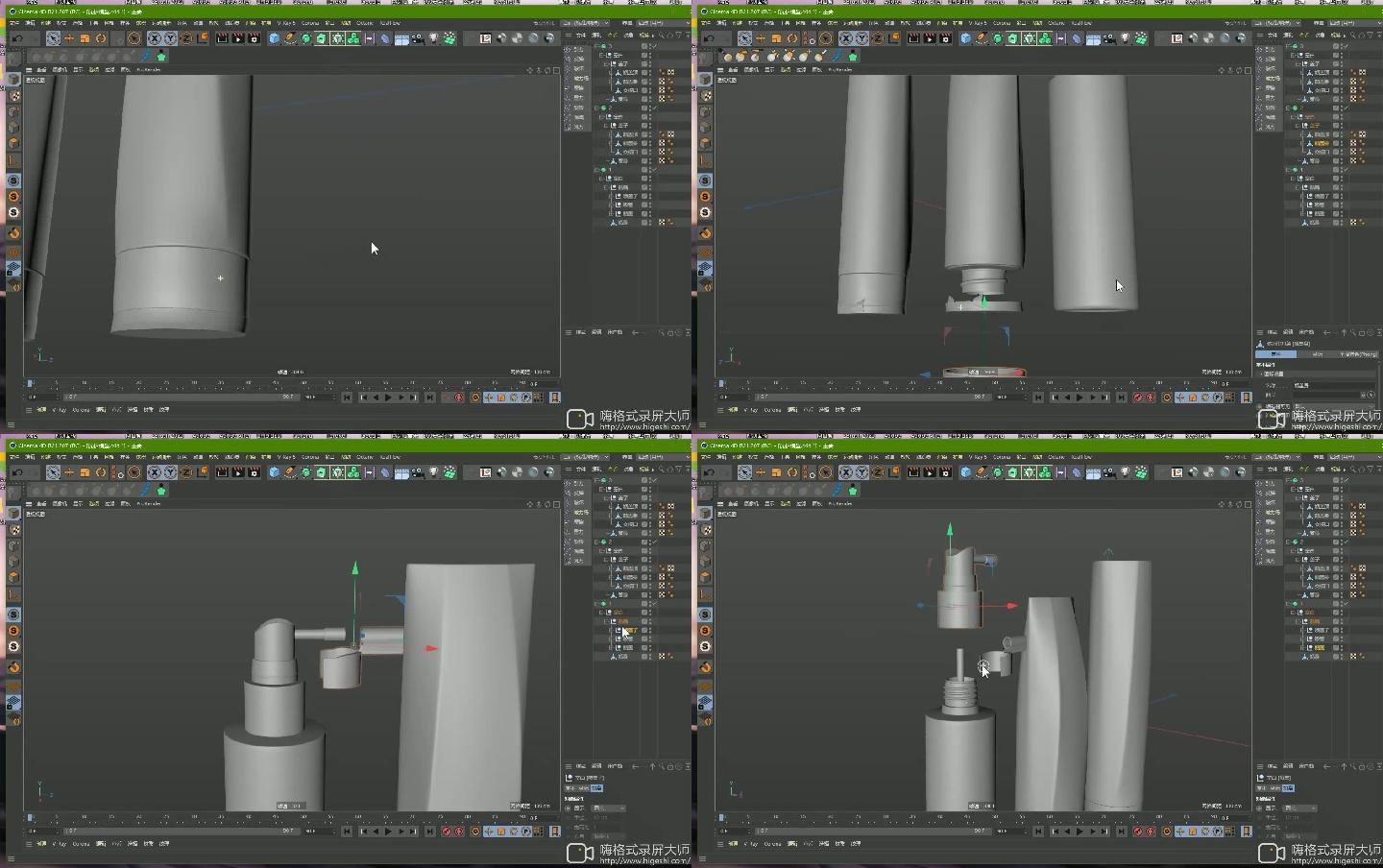The image size is (1383, 868).
Task: Click green pentagon plugin icon in pump-head close-up window
Action: coord(161,491)
